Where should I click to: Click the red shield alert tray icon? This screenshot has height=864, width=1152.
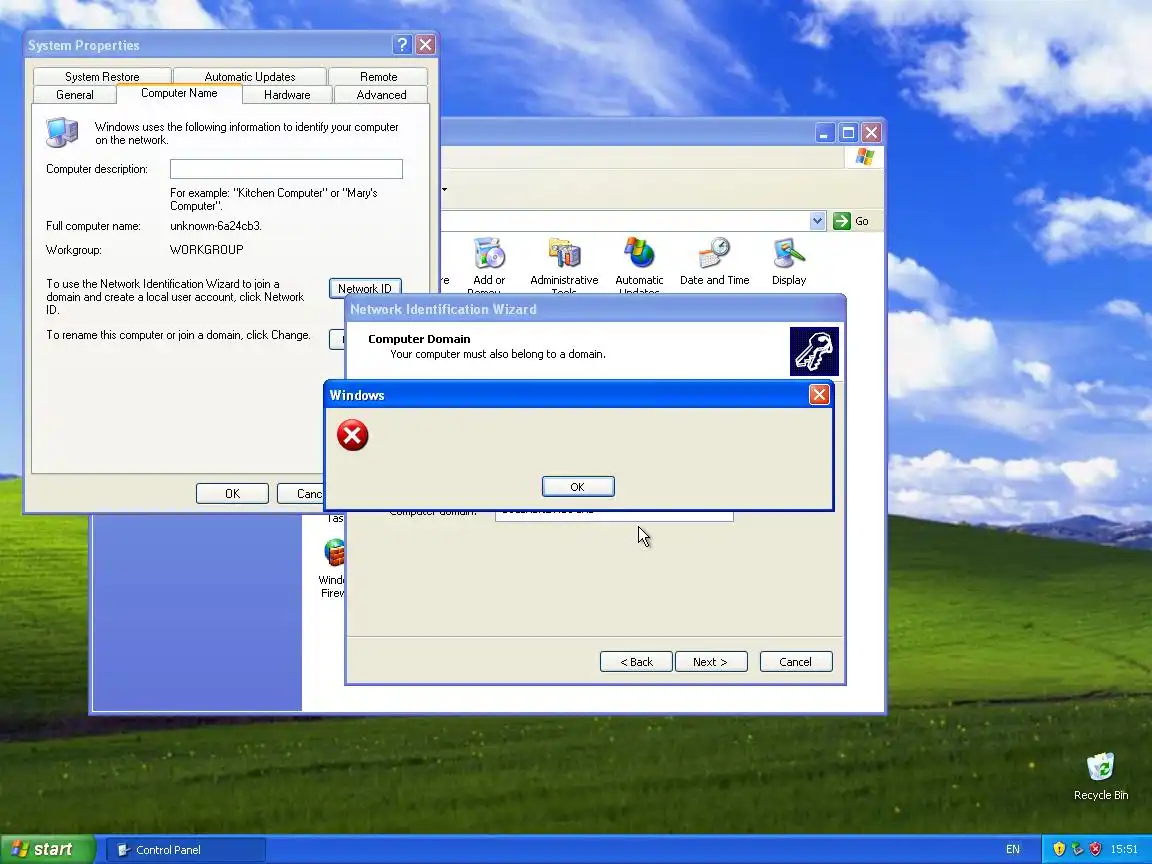1095,849
